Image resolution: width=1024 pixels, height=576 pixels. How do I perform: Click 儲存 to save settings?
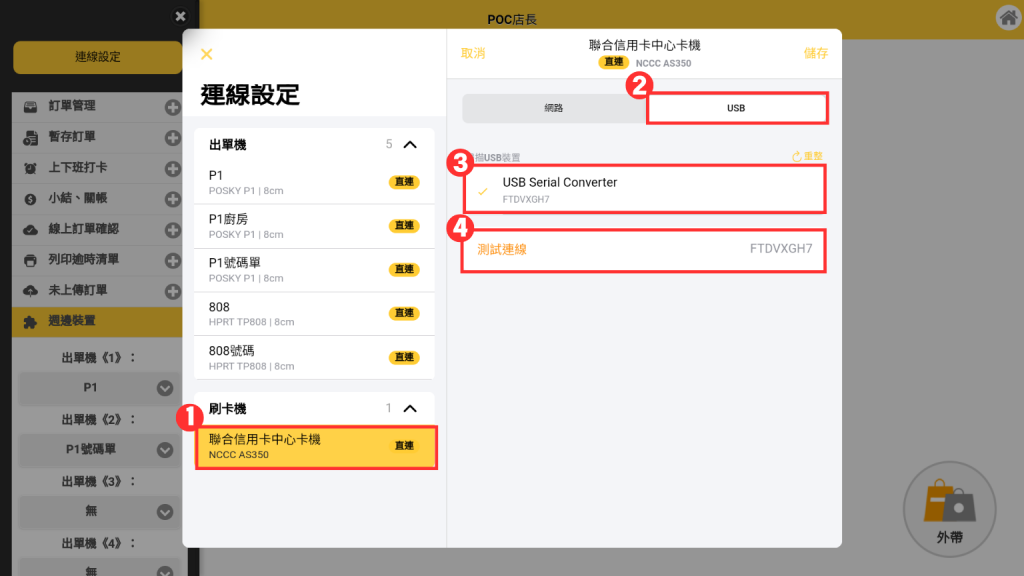tap(816, 54)
